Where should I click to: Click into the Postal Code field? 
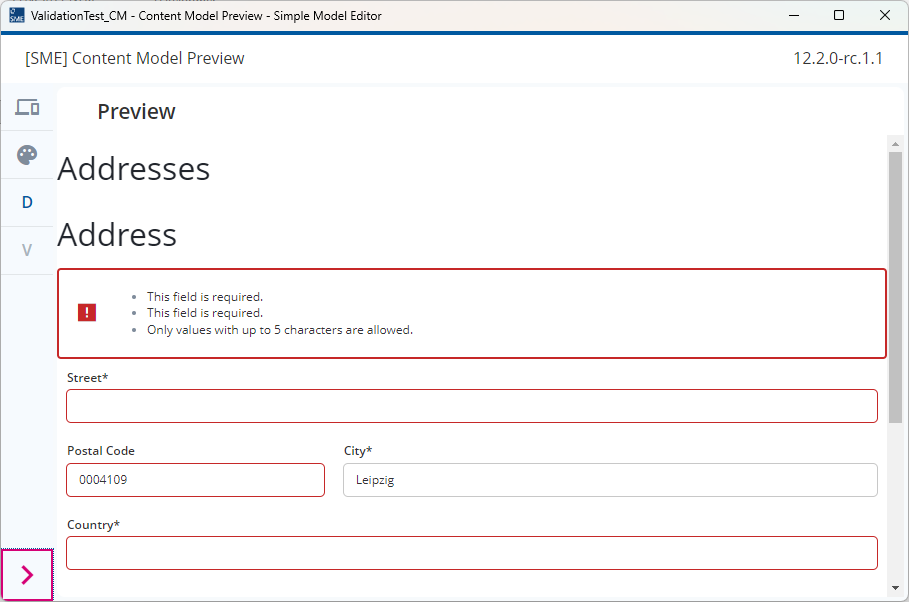point(195,480)
